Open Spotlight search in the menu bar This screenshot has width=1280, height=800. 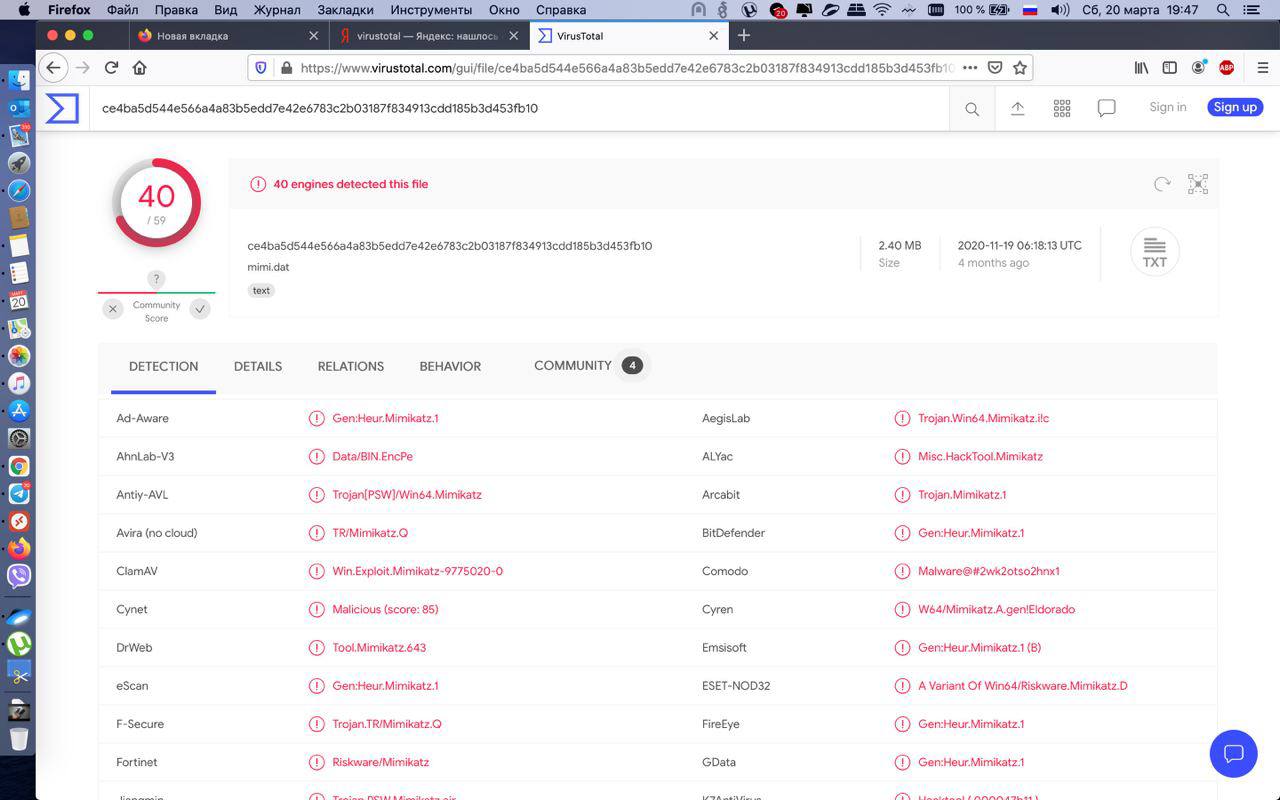pos(1223,10)
